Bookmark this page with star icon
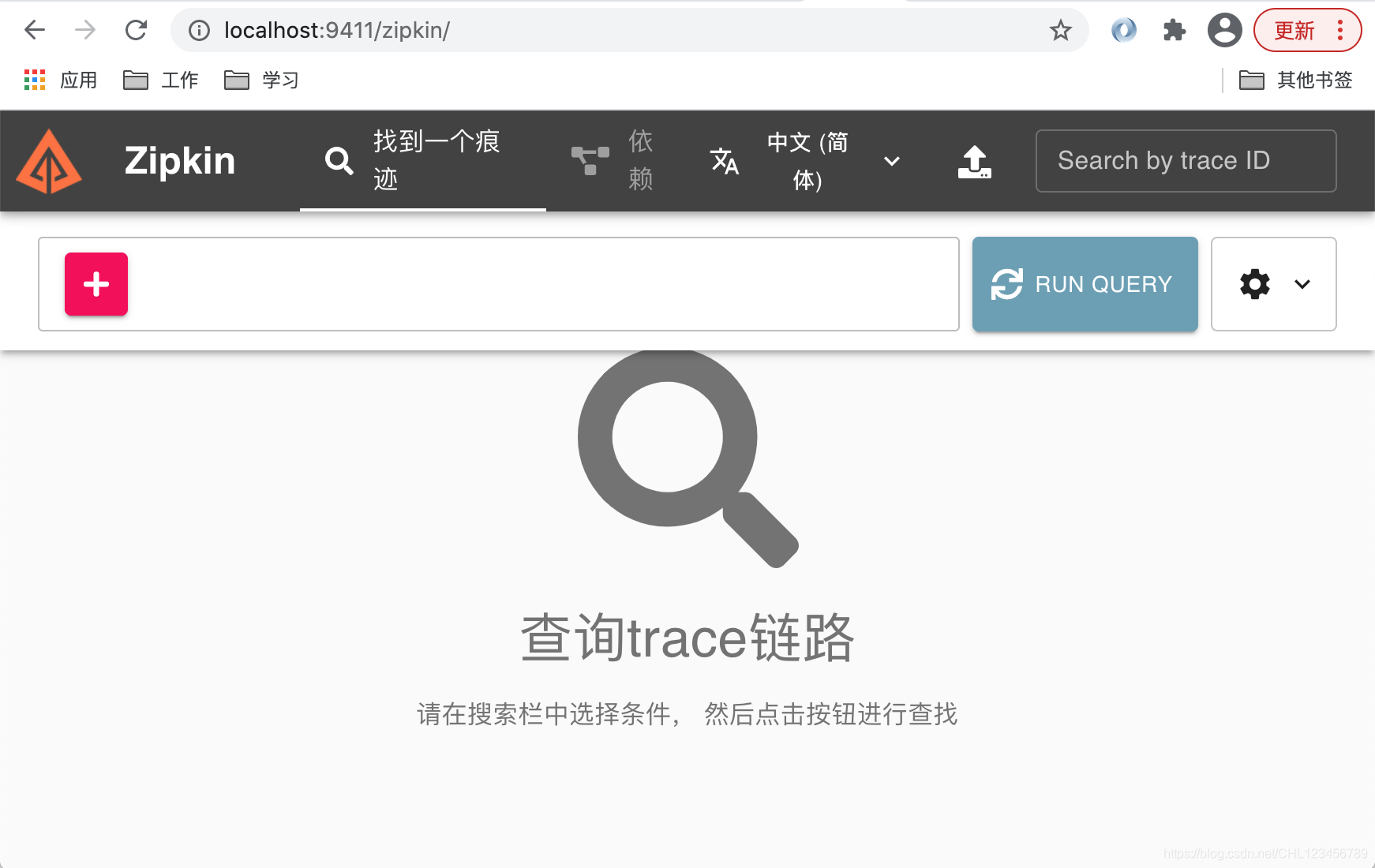The image size is (1375, 868). (1060, 30)
